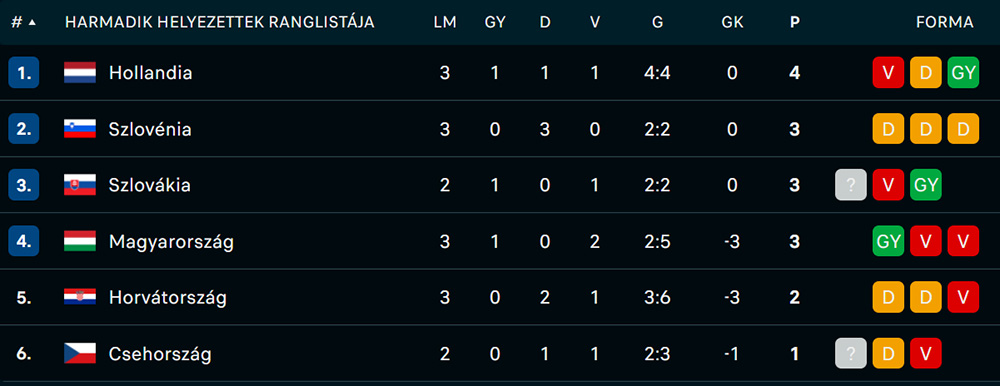Click the Hungary flag icon
The height and width of the screenshot is (386, 1000).
click(x=80, y=241)
